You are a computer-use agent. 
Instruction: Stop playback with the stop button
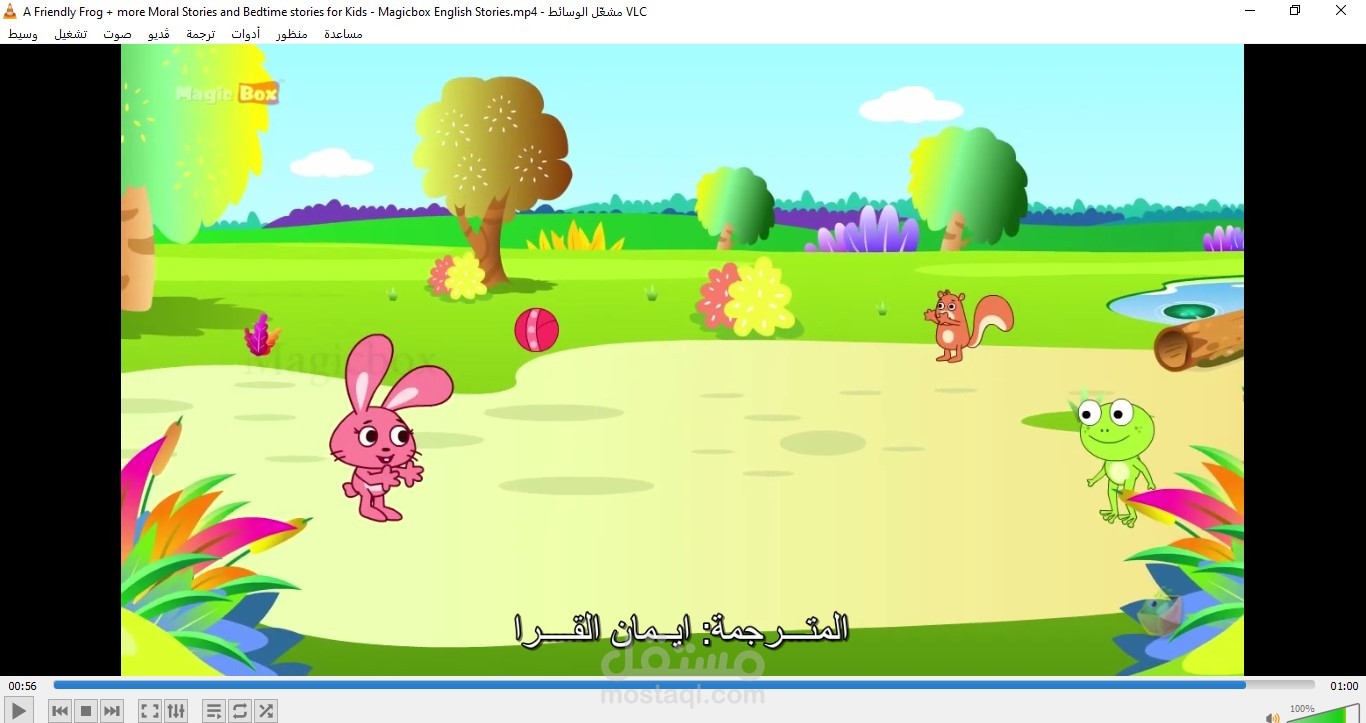point(86,711)
